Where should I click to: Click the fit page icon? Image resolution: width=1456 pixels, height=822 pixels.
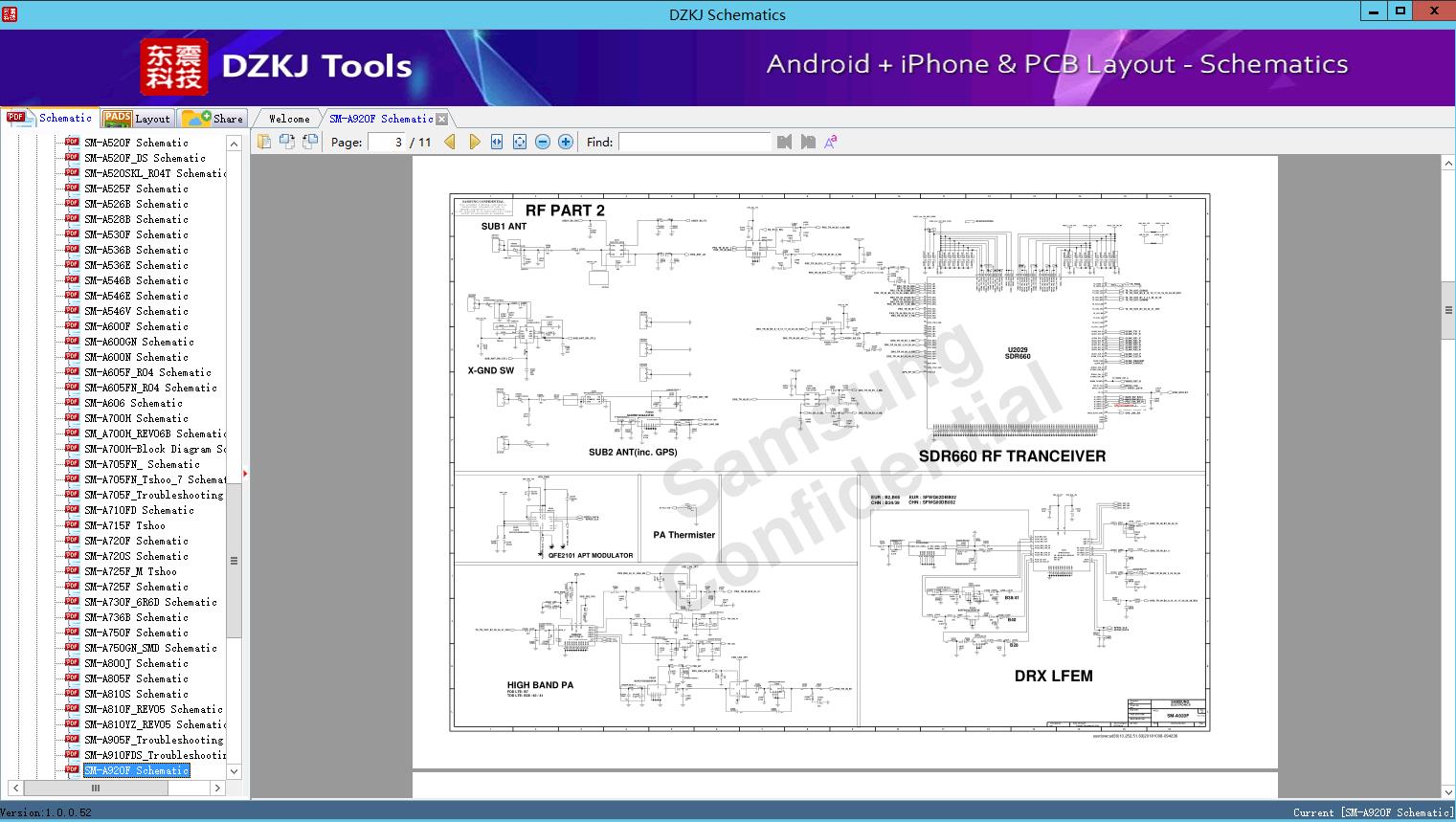point(520,142)
